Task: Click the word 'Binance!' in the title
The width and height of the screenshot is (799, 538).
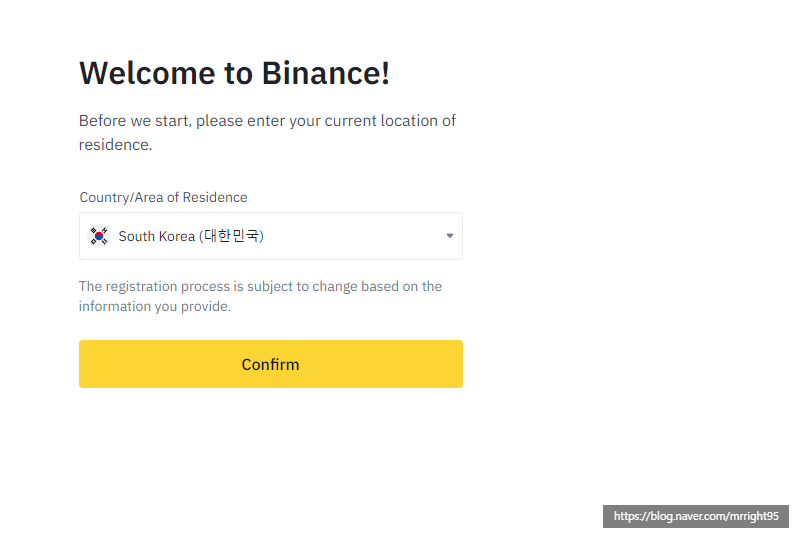Action: click(326, 73)
